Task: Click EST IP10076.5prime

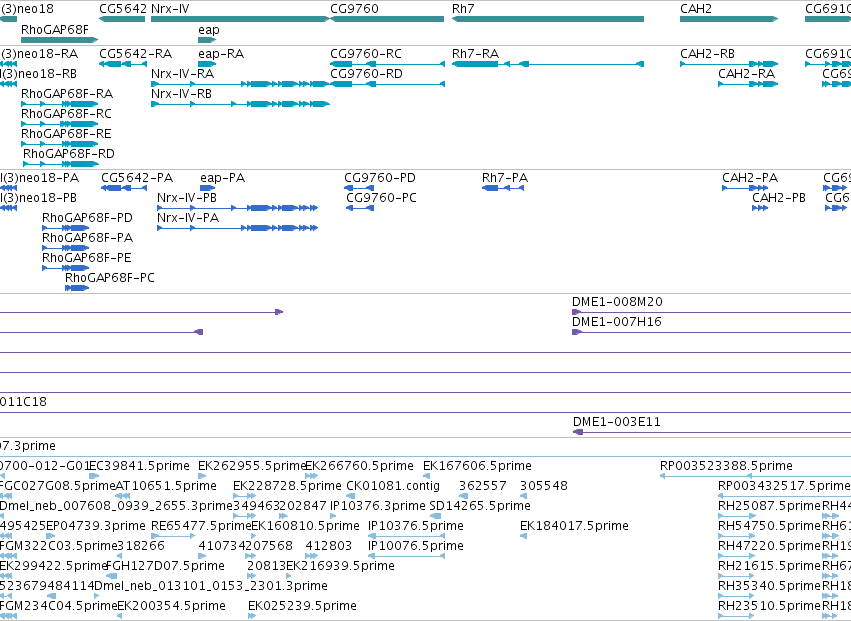Action: tap(406, 556)
